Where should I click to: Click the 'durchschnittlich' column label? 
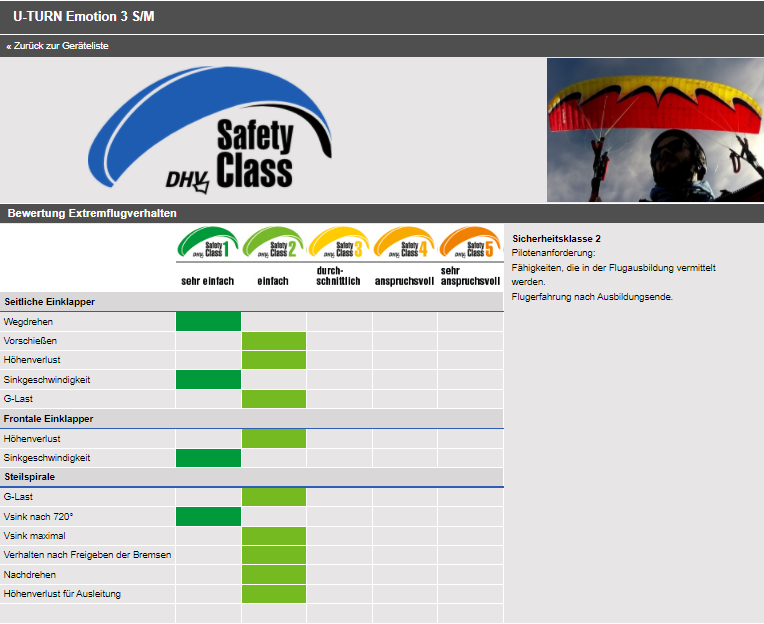click(338, 276)
